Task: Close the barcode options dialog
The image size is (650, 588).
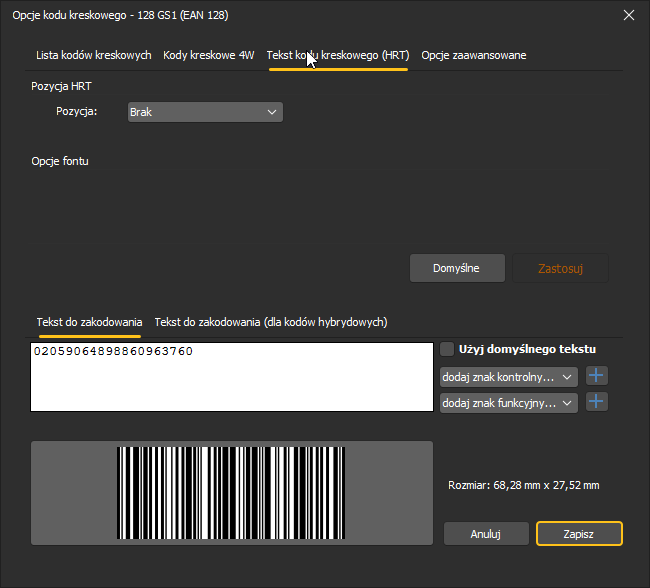Action: click(x=628, y=15)
